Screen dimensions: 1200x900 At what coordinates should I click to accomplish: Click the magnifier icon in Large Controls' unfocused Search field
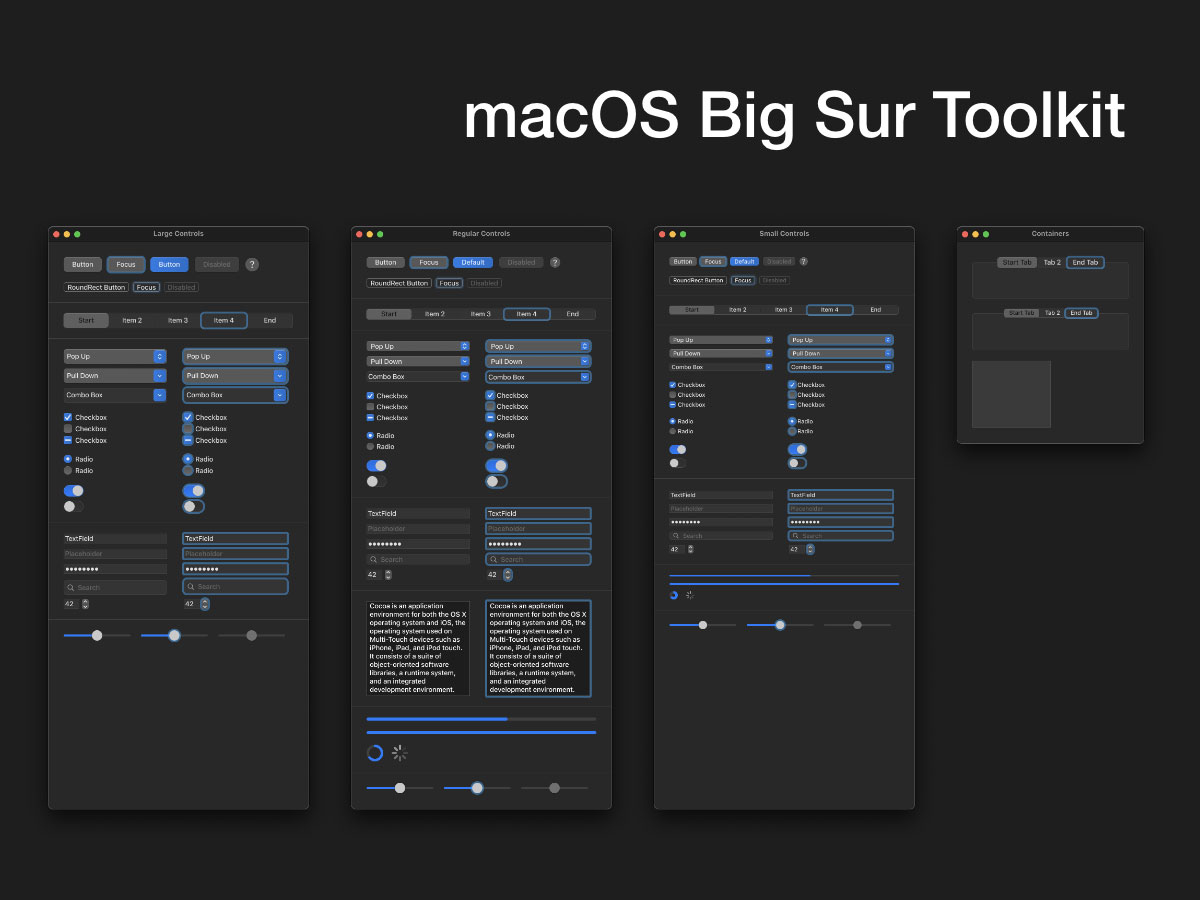pyautogui.click(x=71, y=587)
